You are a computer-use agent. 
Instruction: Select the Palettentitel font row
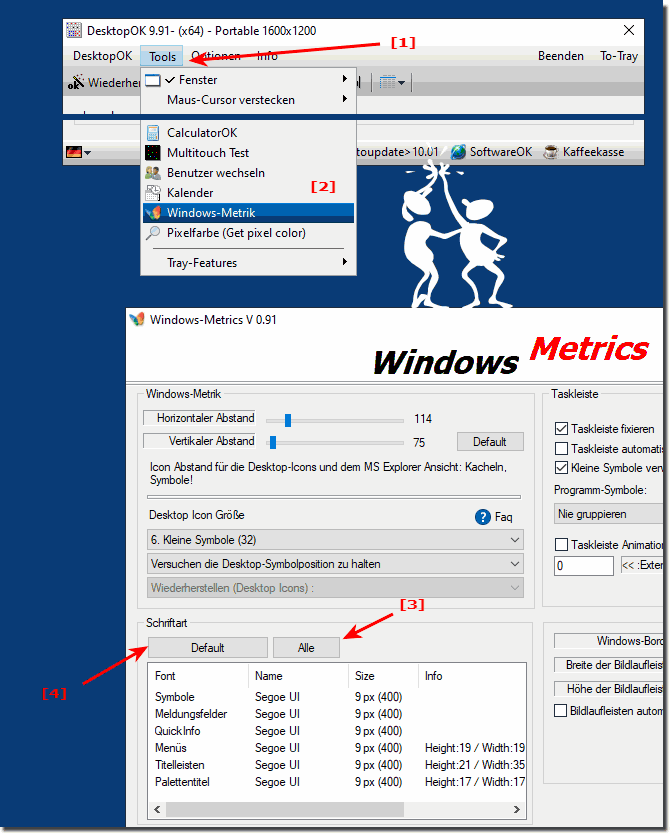tap(338, 782)
